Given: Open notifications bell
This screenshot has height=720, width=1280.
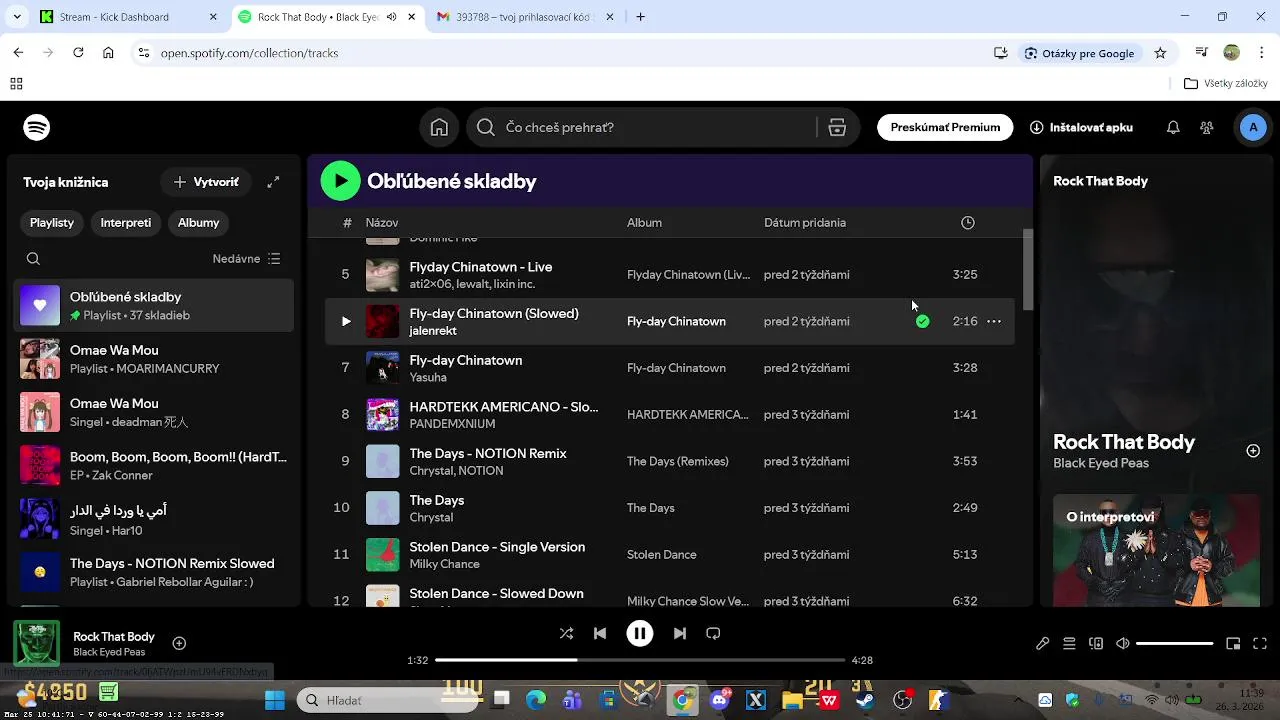Looking at the screenshot, I should (x=1173, y=127).
